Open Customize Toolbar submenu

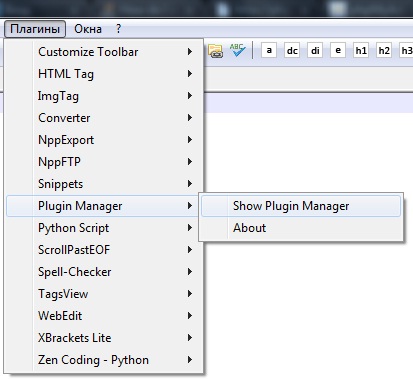pyautogui.click(x=104, y=52)
